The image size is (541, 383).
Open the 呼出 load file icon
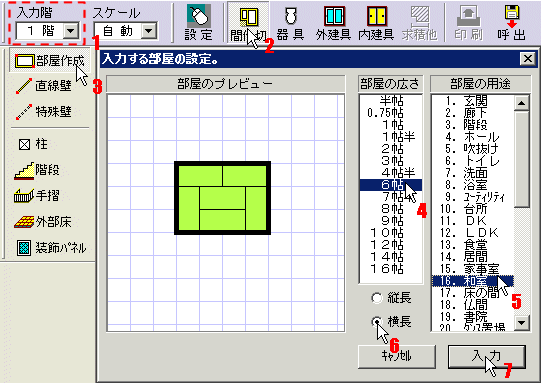pos(512,22)
